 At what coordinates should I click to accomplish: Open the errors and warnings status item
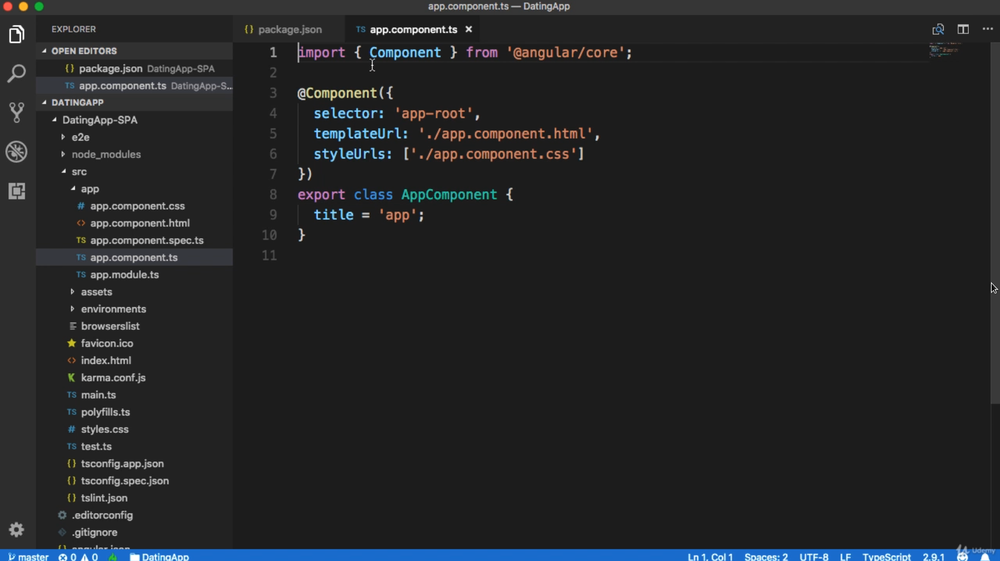click(x=78, y=556)
